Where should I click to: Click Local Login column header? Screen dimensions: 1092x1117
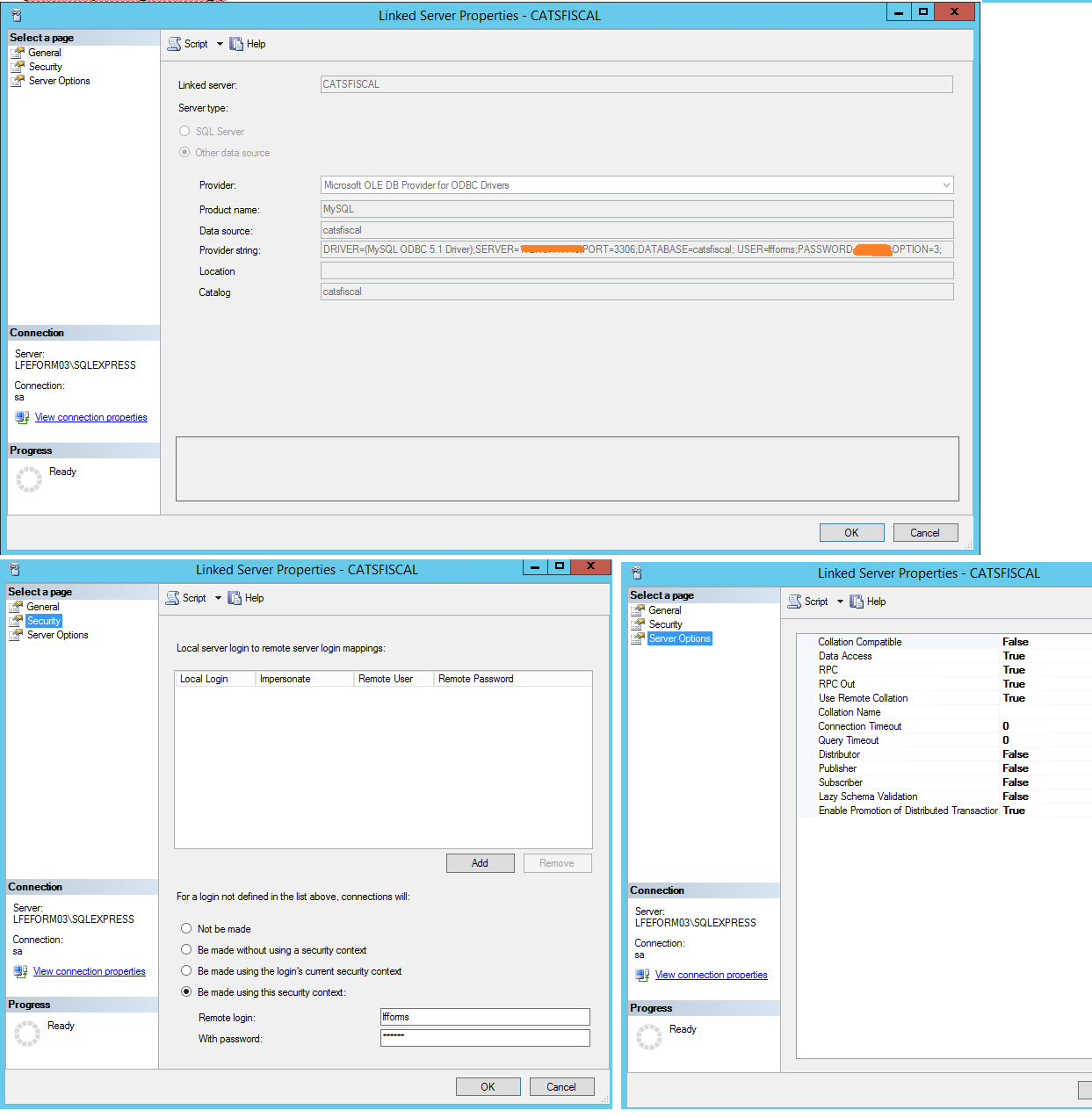215,679
